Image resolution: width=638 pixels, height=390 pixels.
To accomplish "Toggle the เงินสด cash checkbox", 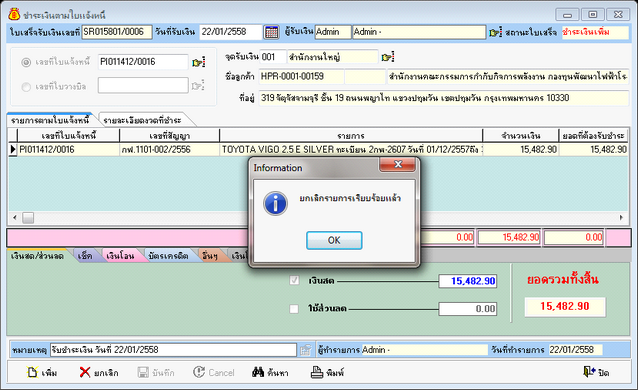I will [x=294, y=280].
